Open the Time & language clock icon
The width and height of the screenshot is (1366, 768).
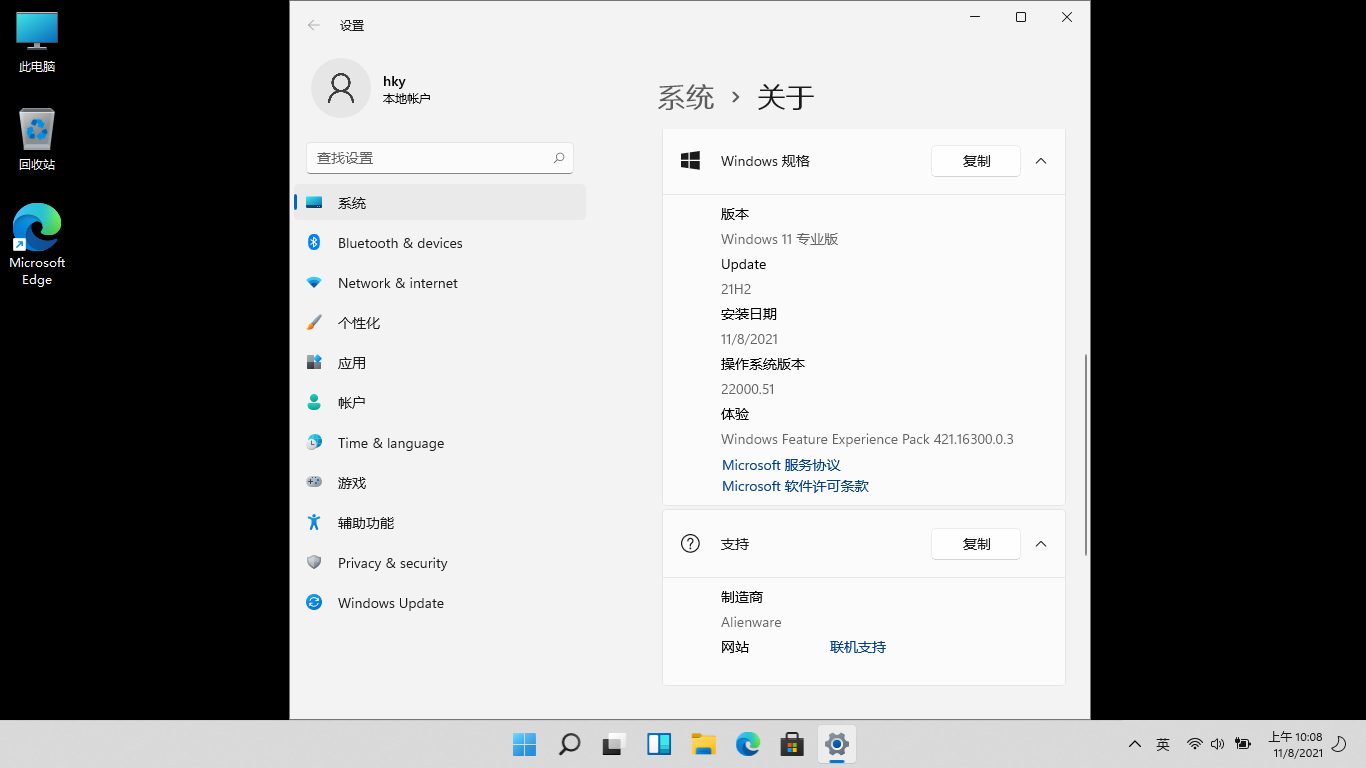(314, 442)
